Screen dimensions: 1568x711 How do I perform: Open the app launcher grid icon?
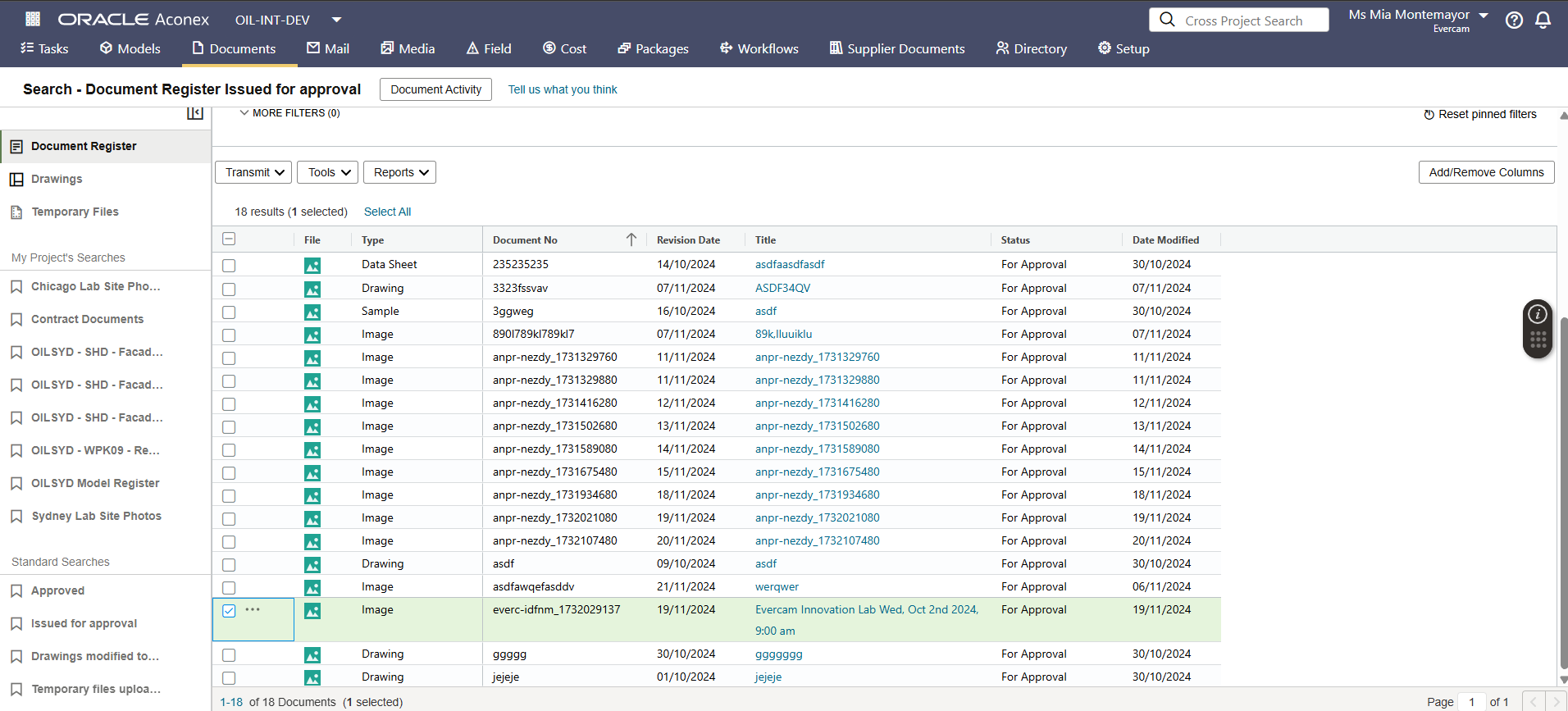pos(33,19)
